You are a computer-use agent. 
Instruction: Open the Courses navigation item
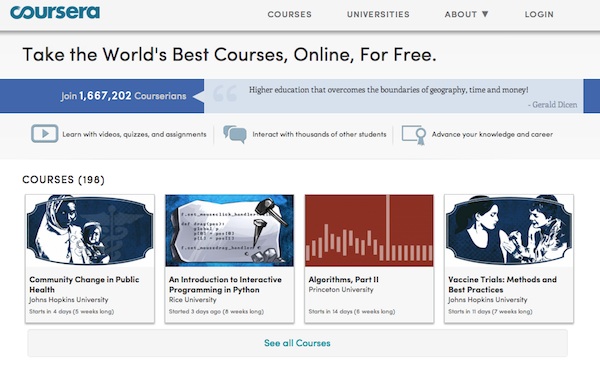pos(290,15)
